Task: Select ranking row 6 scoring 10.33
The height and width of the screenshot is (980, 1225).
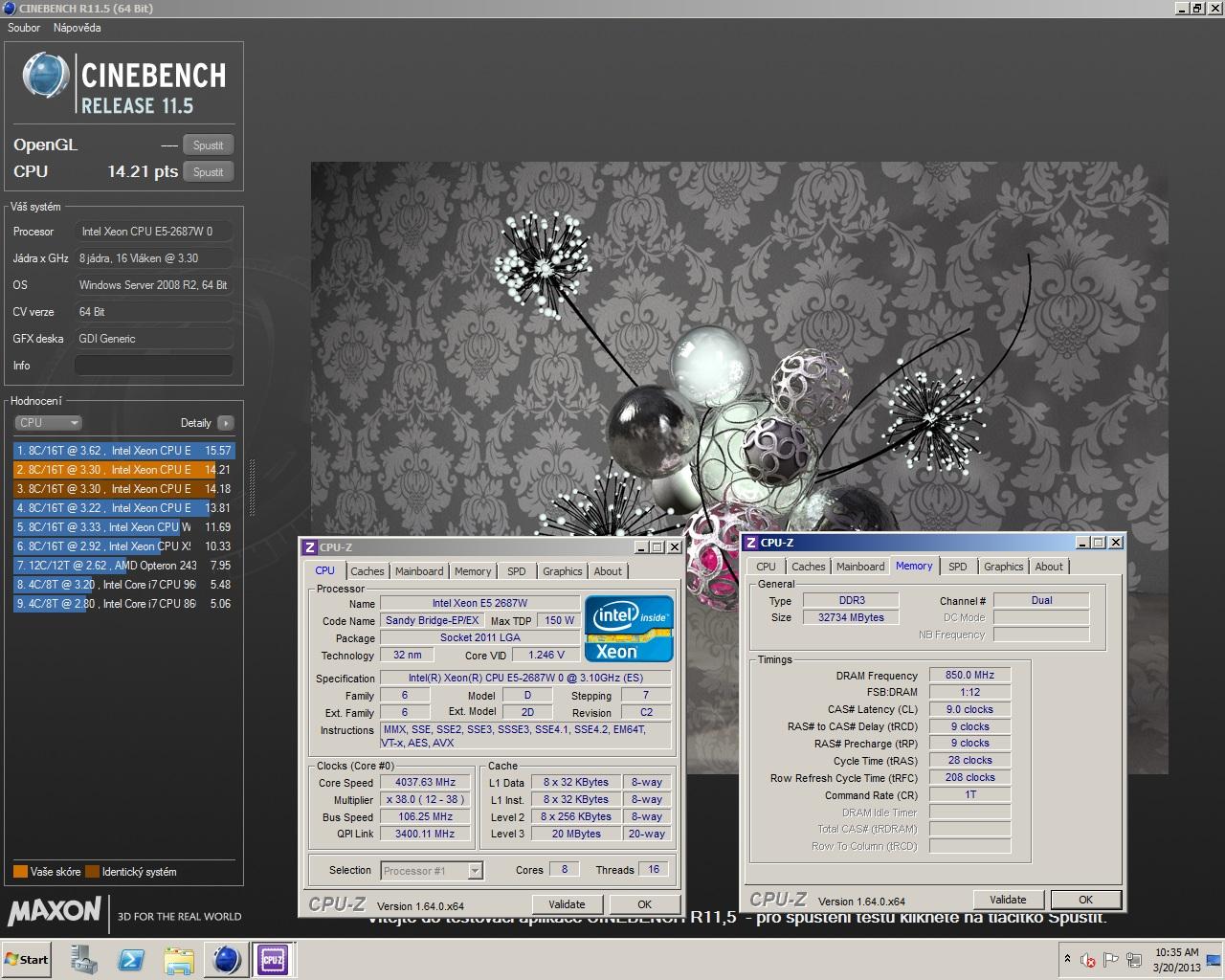Action: pyautogui.click(x=123, y=546)
